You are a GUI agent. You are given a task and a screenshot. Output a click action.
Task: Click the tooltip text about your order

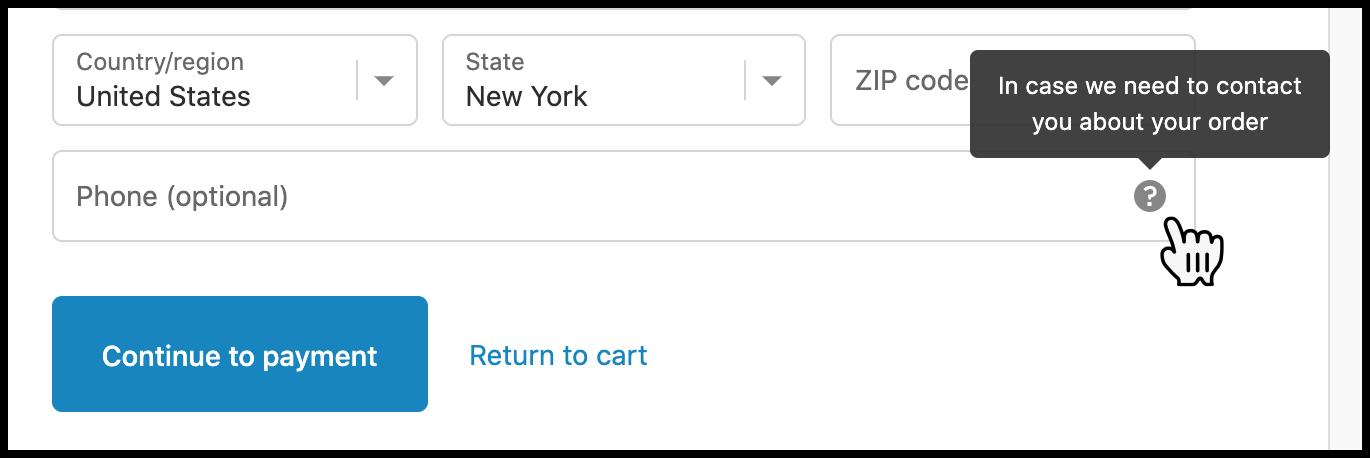(x=1150, y=104)
